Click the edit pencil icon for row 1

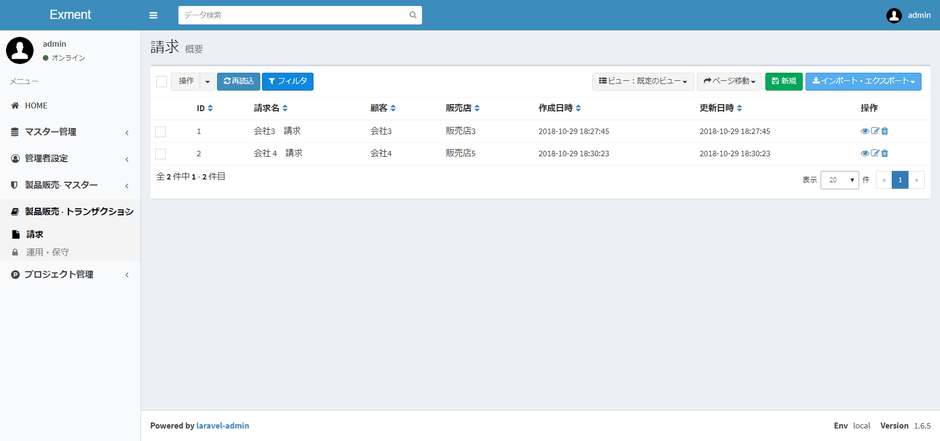tap(875, 131)
